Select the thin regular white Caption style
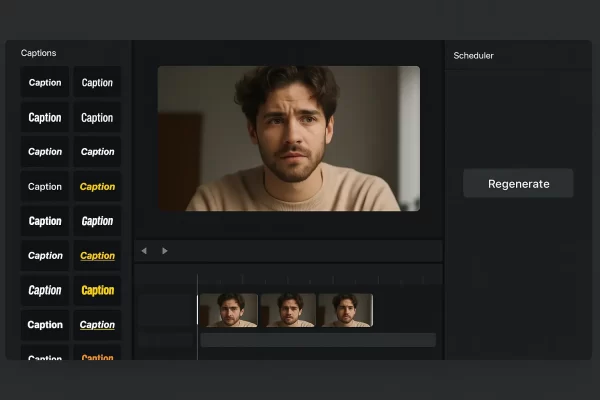This screenshot has height=400, width=600. (45, 187)
